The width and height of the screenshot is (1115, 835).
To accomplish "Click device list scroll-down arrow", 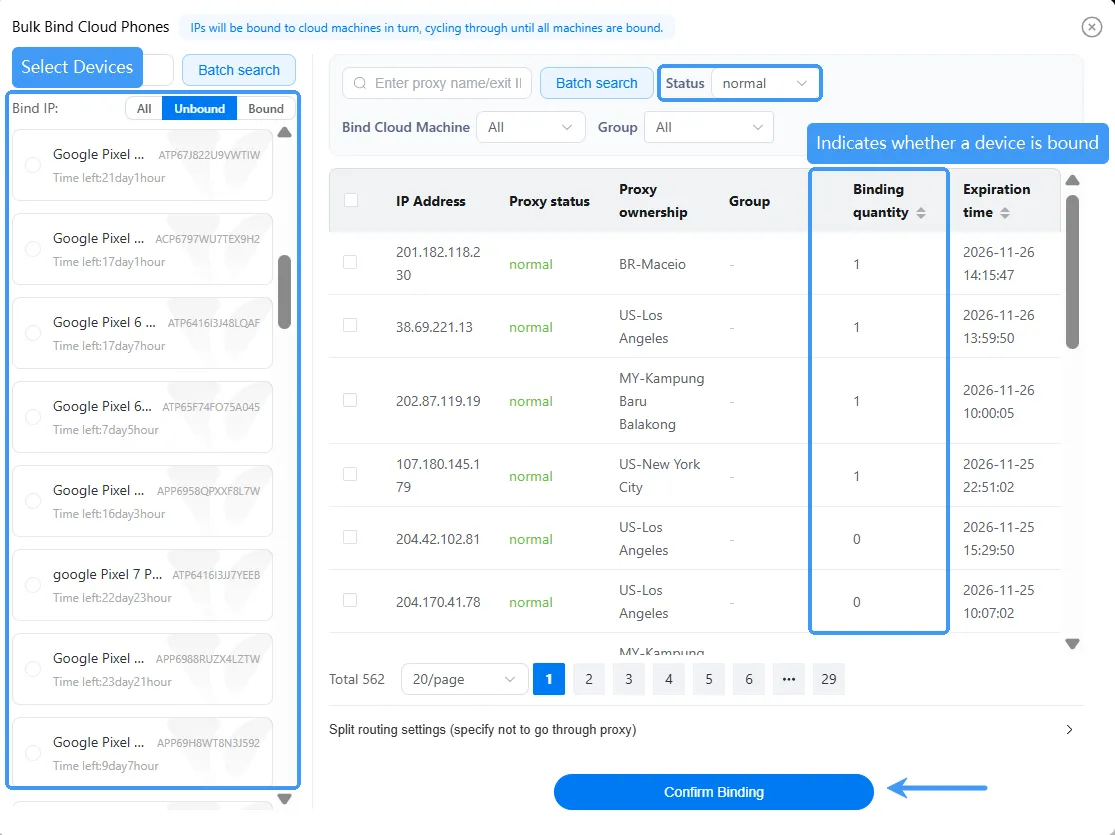I will click(x=284, y=799).
